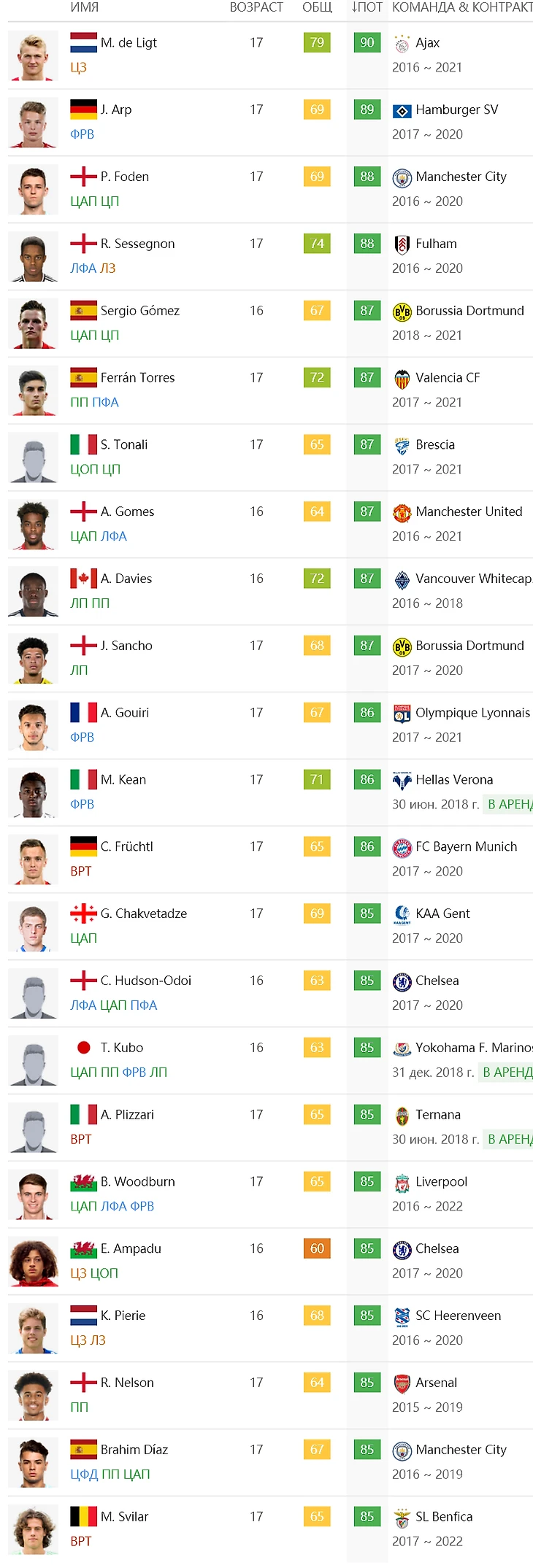Click the Ajax club crest icon

click(402, 44)
